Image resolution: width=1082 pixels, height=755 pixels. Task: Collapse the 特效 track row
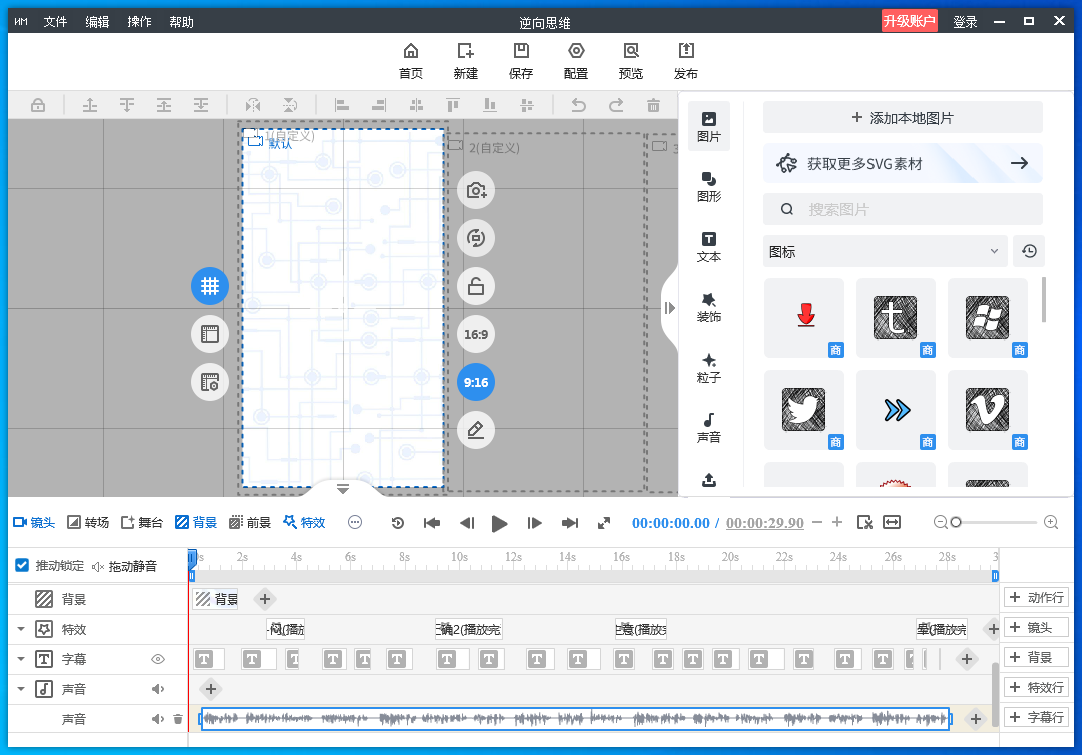pyautogui.click(x=21, y=629)
